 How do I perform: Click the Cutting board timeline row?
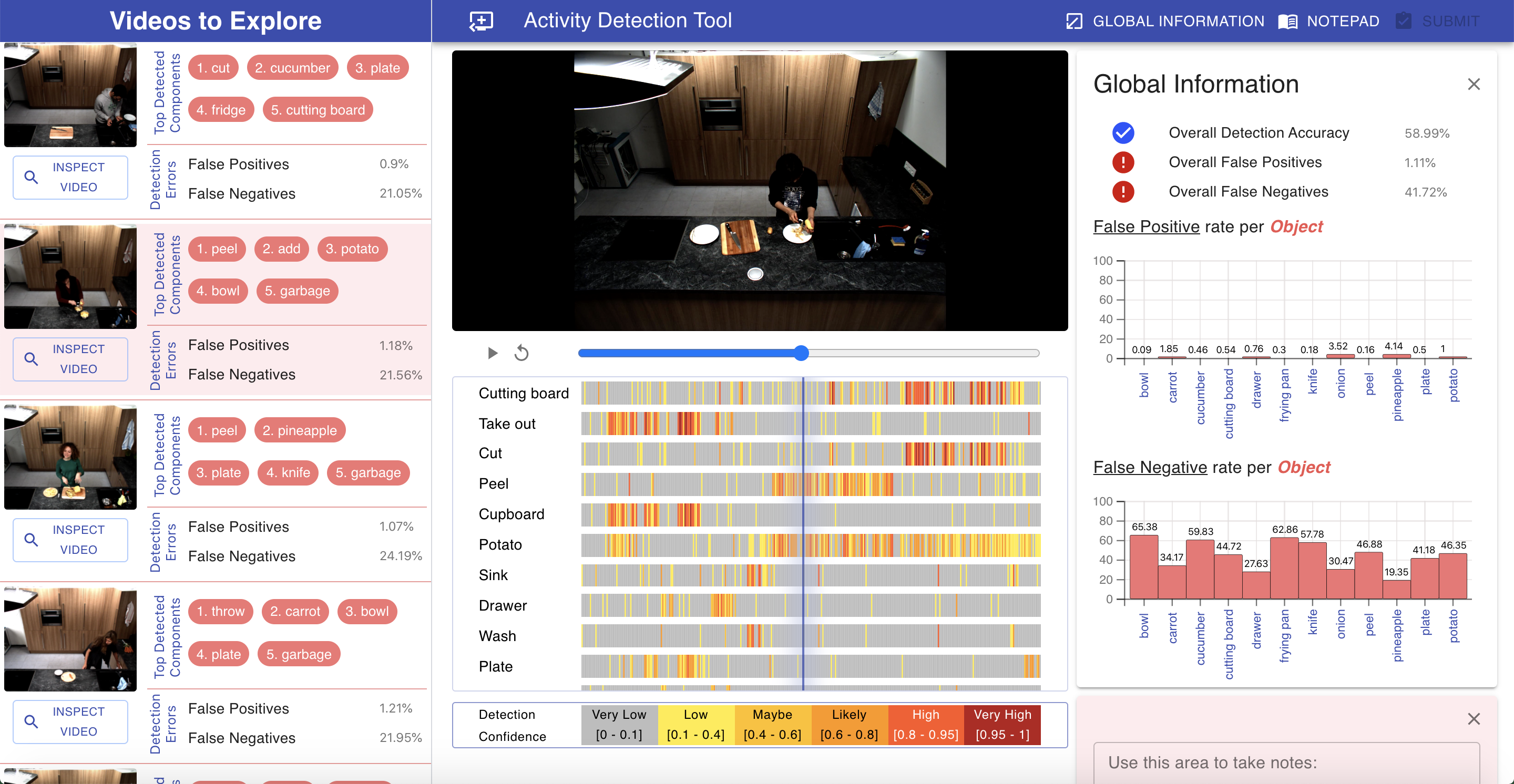(811, 393)
